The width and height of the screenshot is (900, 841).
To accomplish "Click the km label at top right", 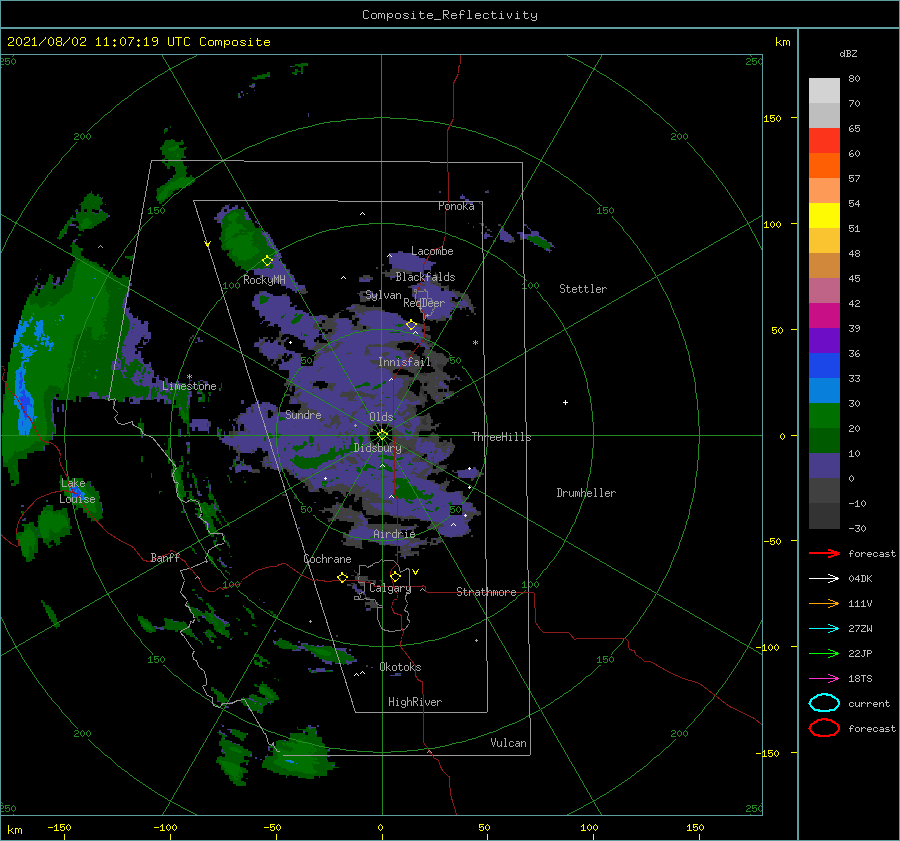I will click(x=782, y=42).
